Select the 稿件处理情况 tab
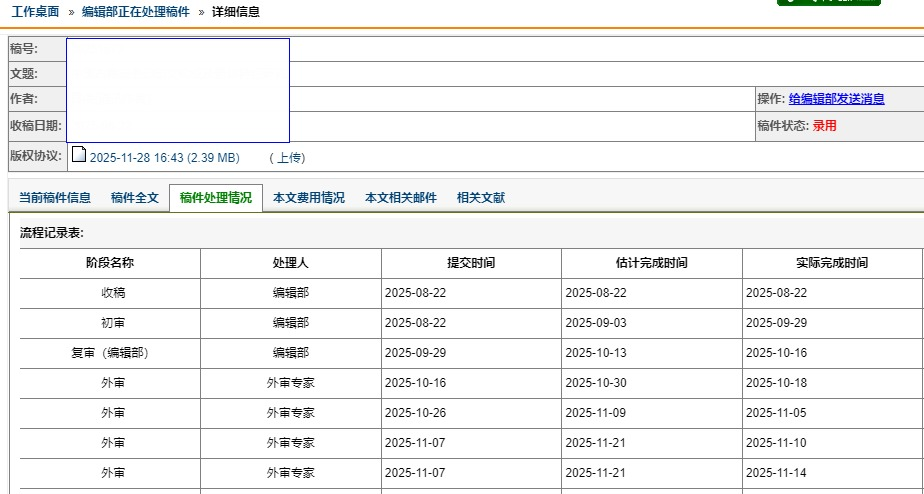This screenshot has height=494, width=924. tap(215, 198)
